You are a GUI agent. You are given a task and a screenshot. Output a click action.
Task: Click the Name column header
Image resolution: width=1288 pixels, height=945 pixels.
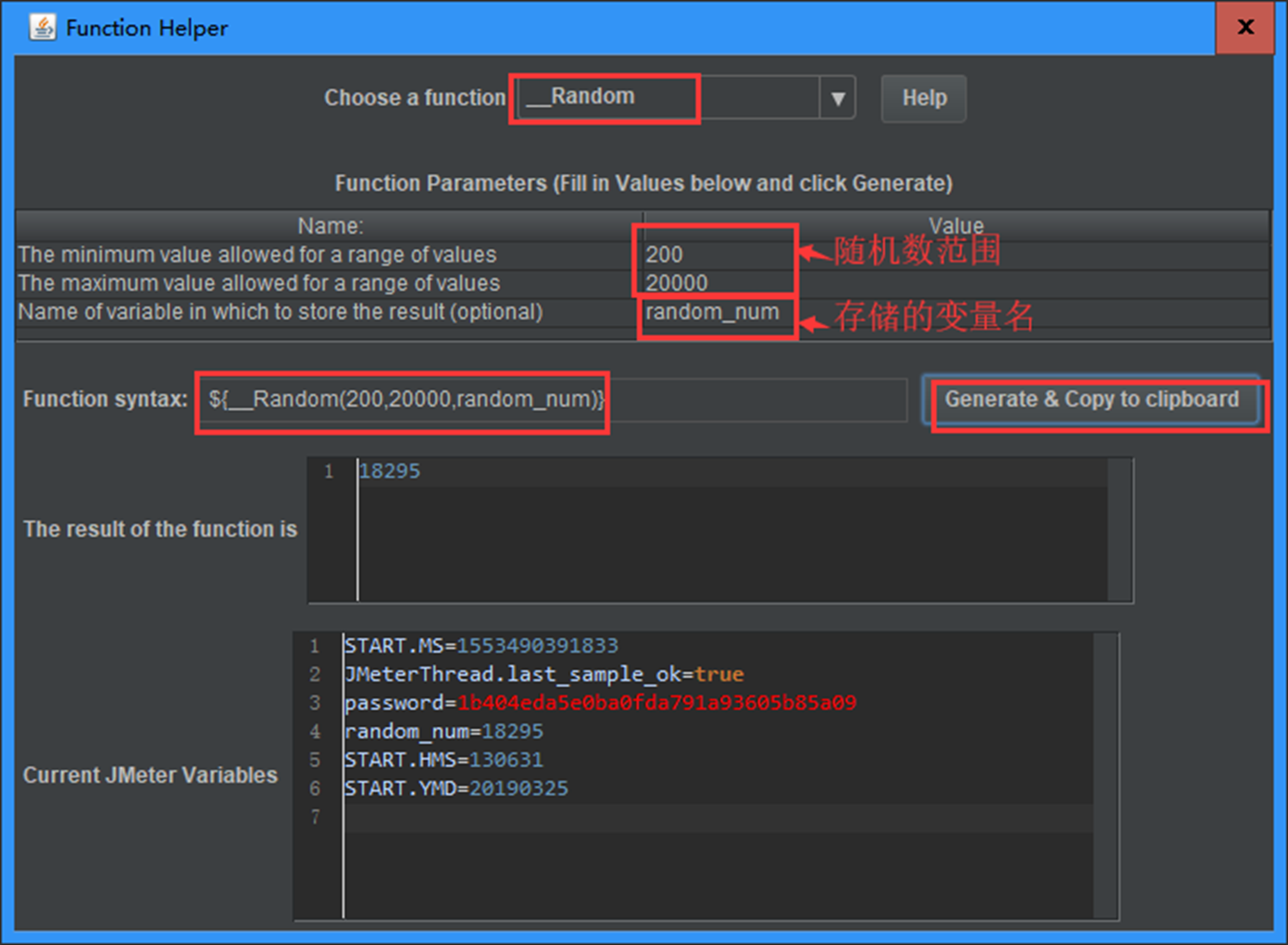[x=330, y=226]
